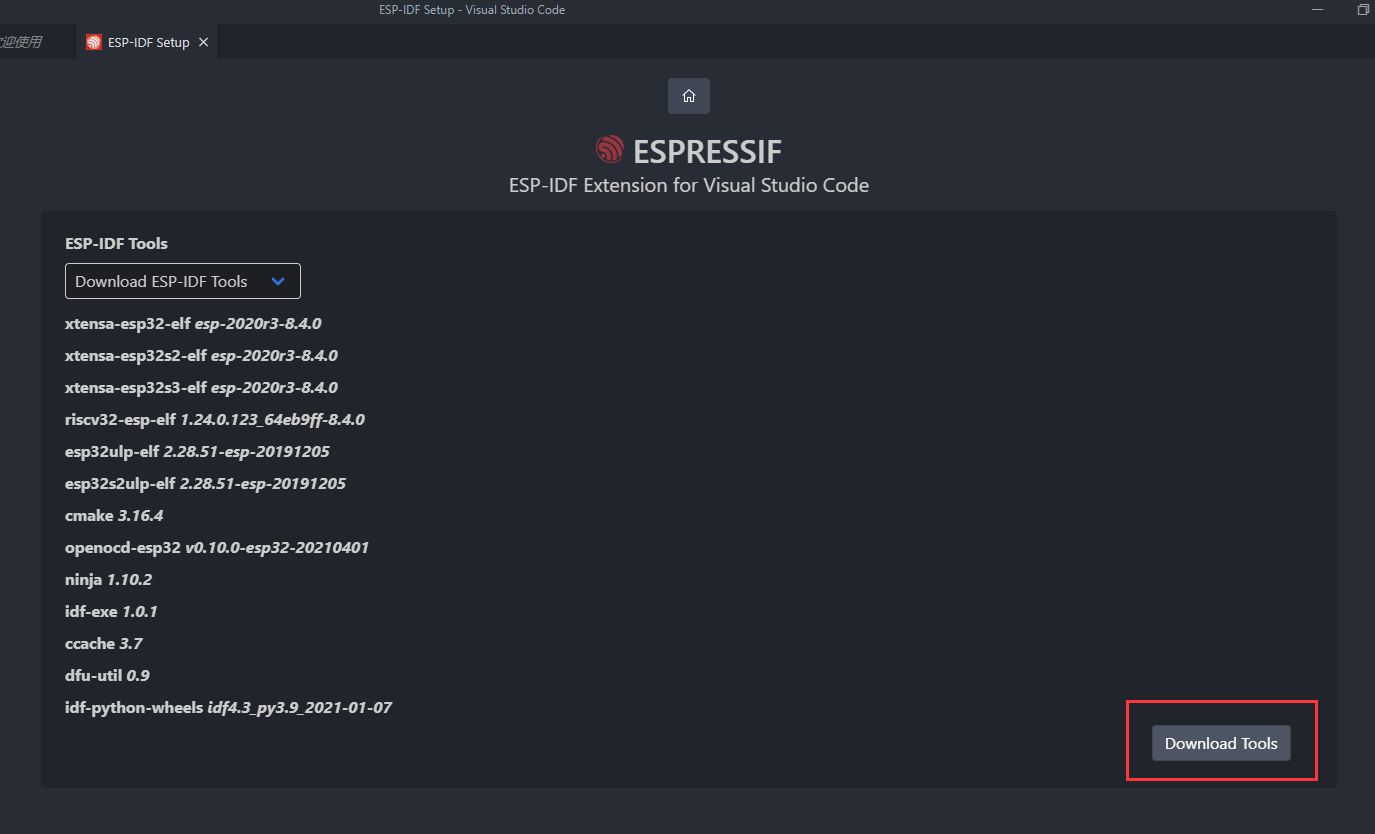Click the home icon button
The width and height of the screenshot is (1375, 834).
point(689,96)
